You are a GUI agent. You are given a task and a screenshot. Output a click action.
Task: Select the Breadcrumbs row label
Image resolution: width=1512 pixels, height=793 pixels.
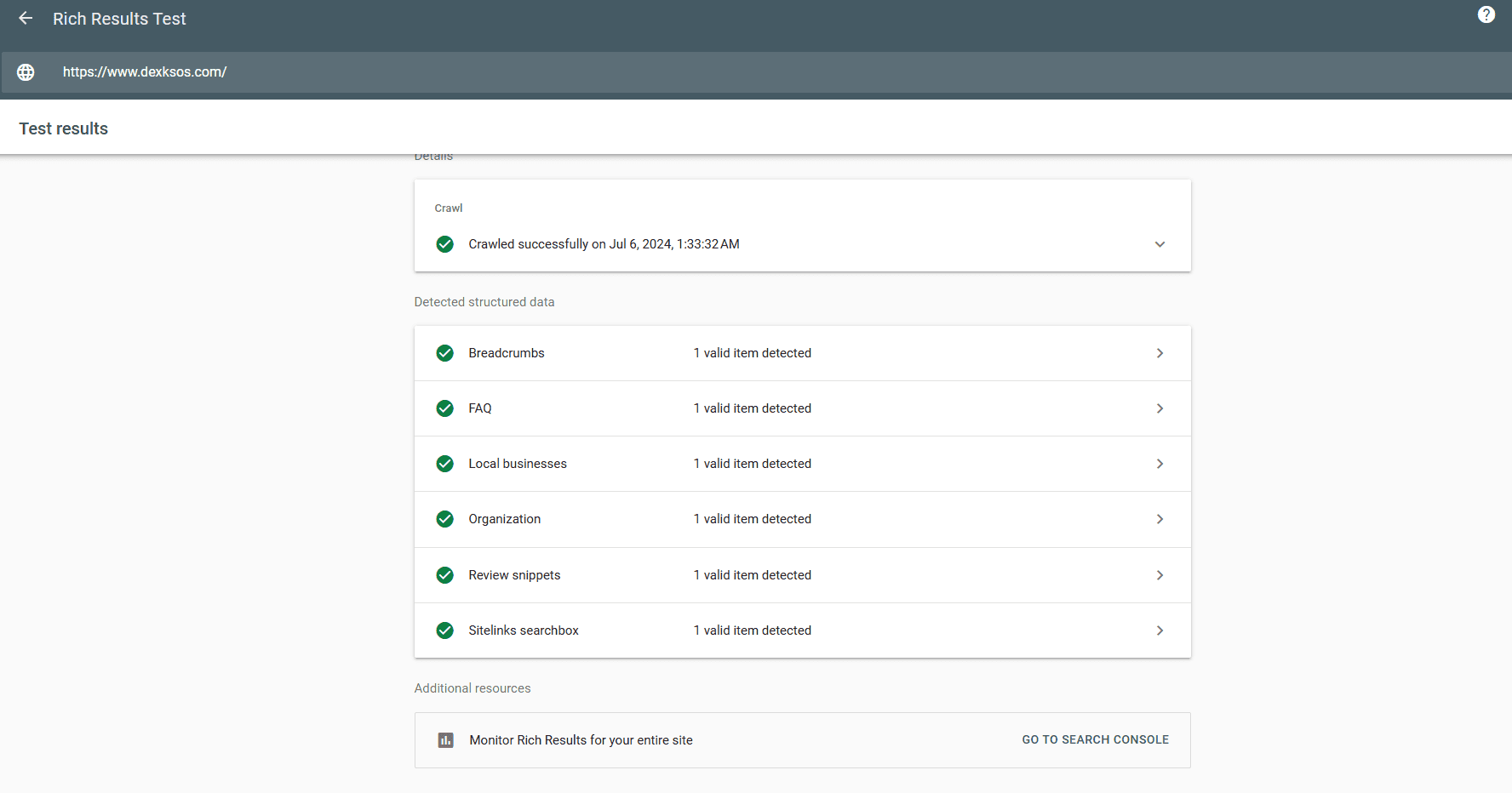(507, 353)
